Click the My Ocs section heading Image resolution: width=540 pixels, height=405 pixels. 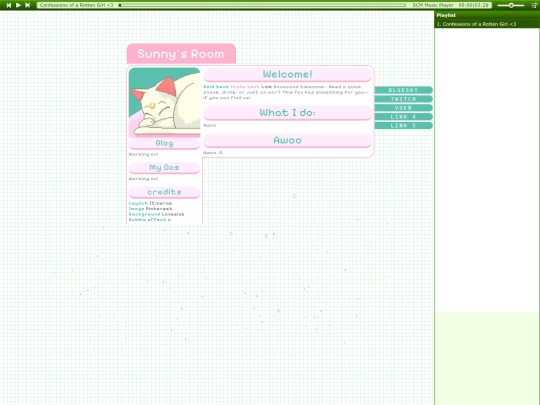164,168
